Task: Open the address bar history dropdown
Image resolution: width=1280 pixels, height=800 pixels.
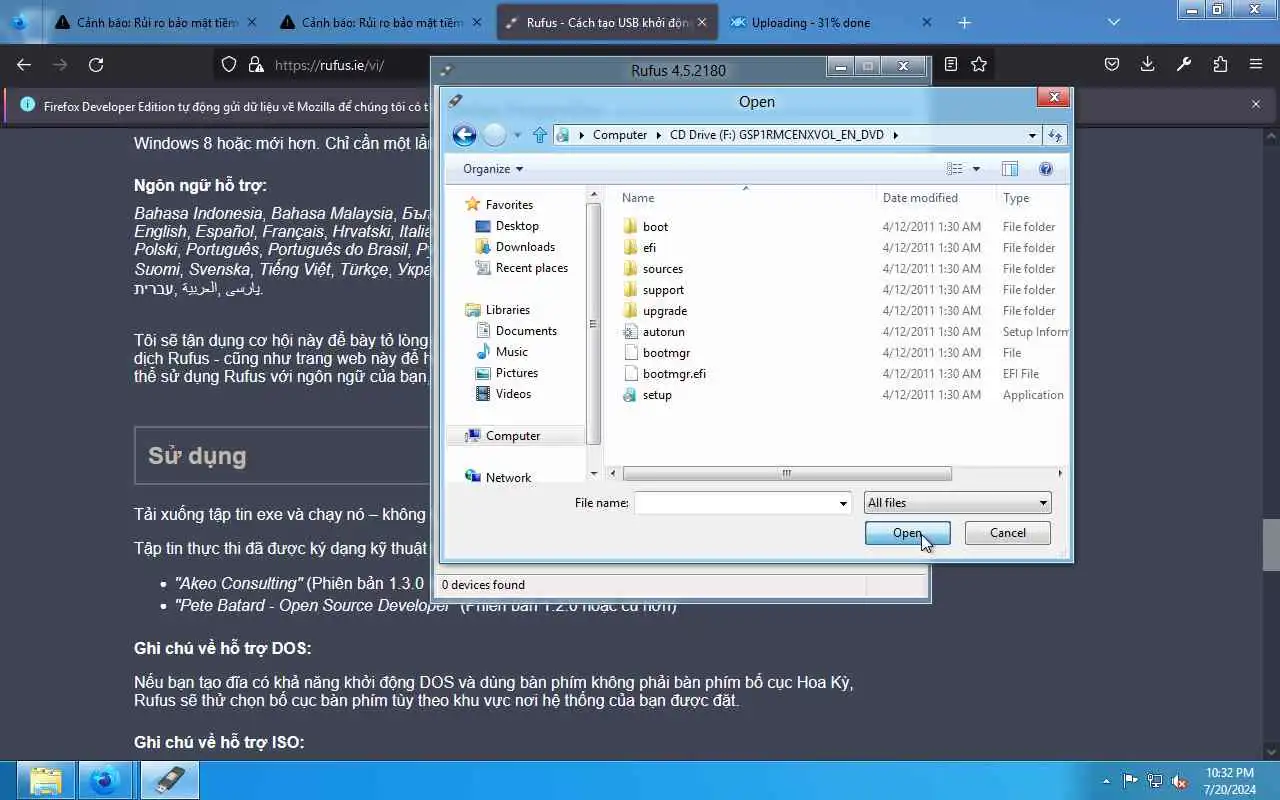Action: 1032,135
